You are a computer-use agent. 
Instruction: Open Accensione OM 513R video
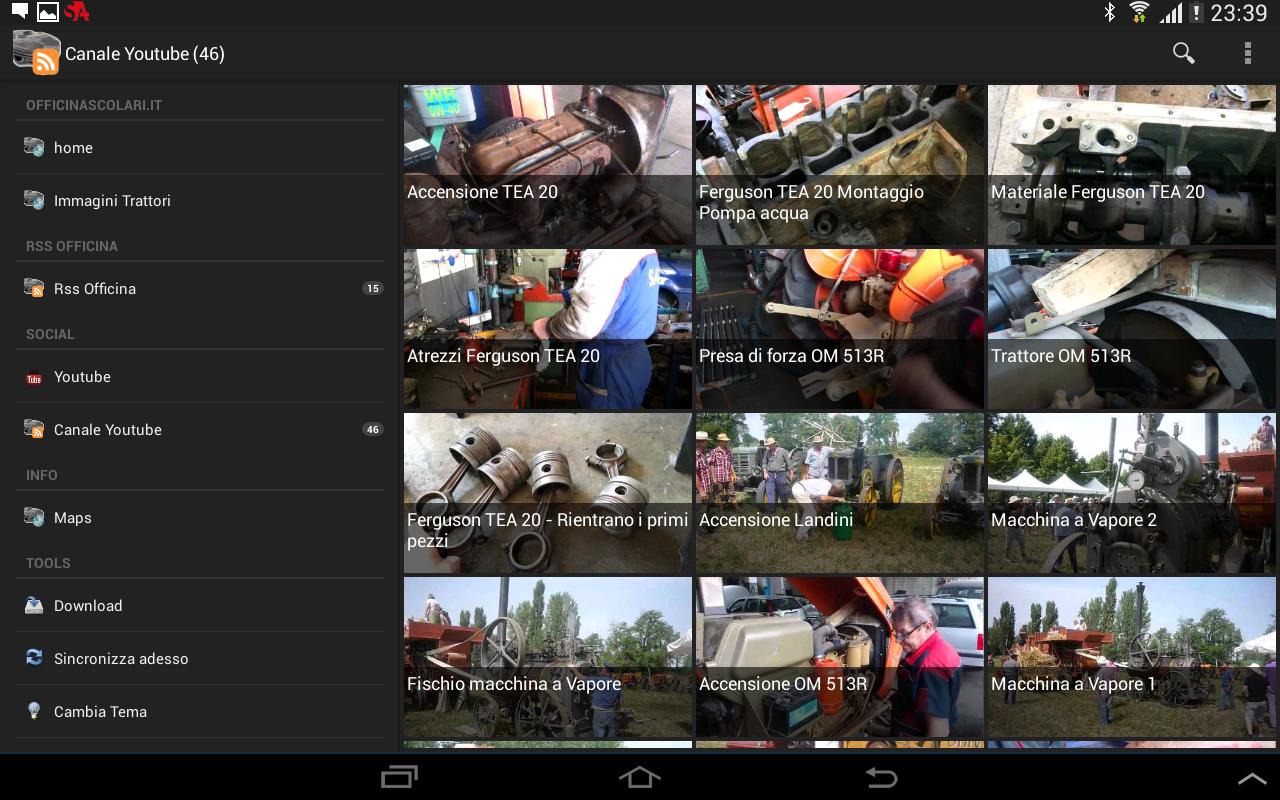(840, 657)
